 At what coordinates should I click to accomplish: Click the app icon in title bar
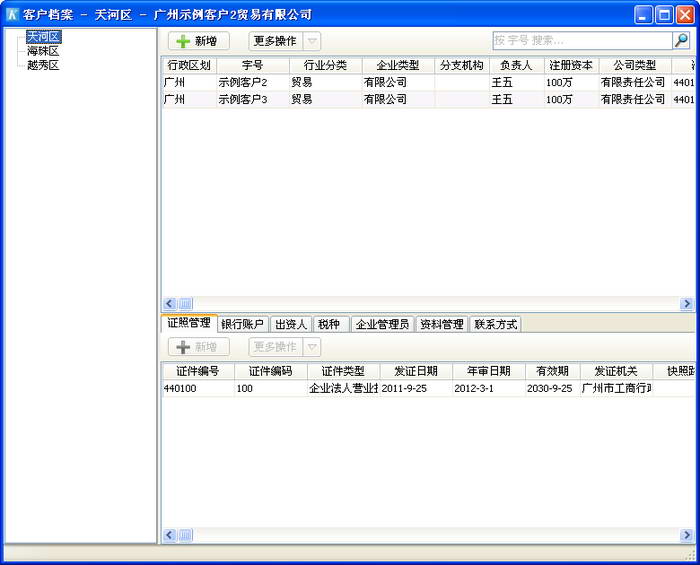[12, 14]
